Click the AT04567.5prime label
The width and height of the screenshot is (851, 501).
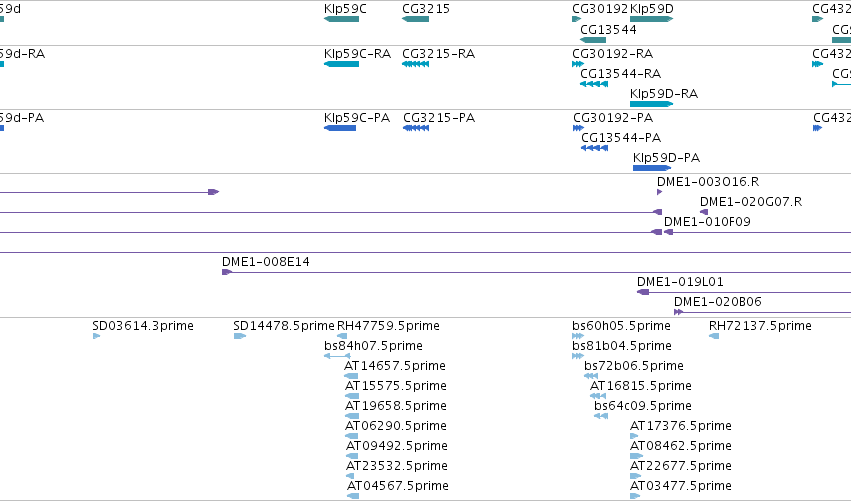point(398,485)
